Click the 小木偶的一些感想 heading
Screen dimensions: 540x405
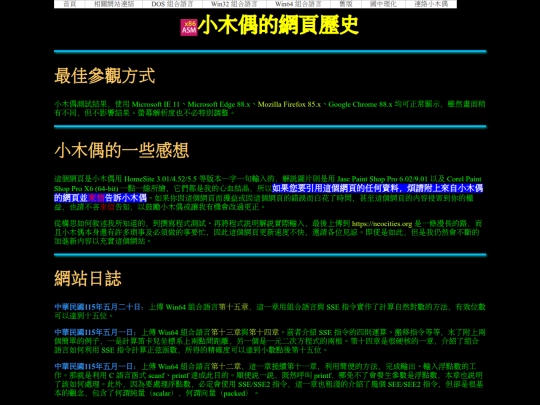pyautogui.click(x=122, y=150)
